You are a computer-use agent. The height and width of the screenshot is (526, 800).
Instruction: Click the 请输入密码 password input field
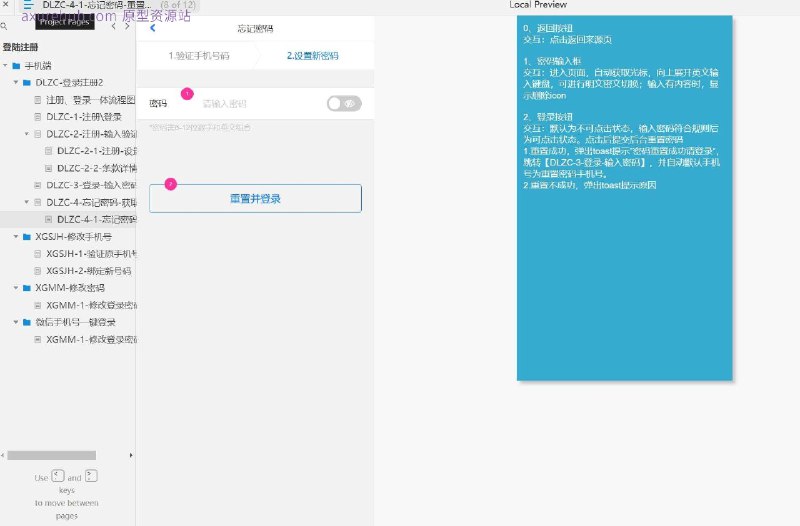[x=224, y=104]
